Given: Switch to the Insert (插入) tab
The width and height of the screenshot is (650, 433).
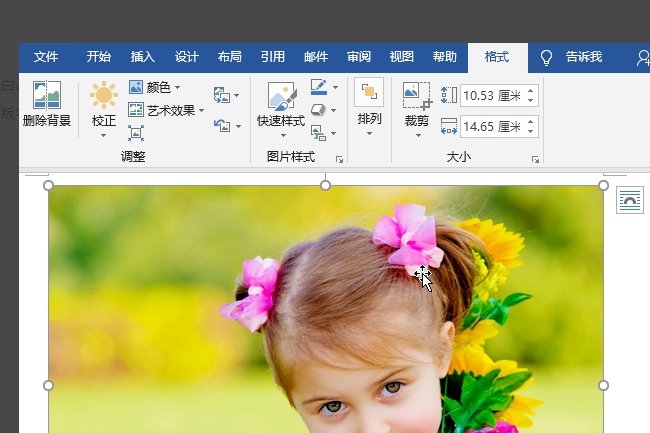Looking at the screenshot, I should (x=143, y=57).
